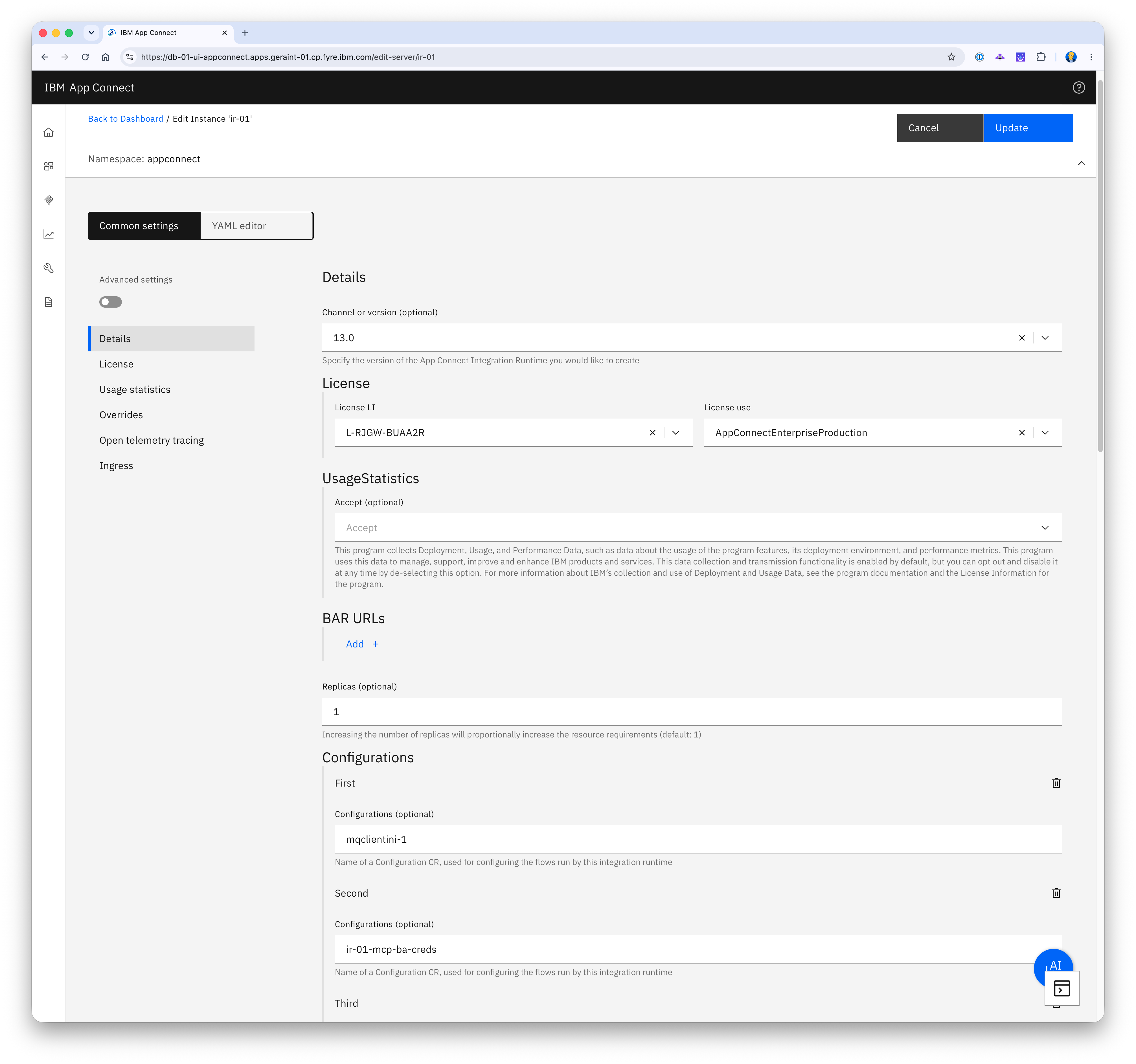This screenshot has width=1136, height=1064.
Task: Open the AI assistant floating button
Action: tap(1052, 963)
